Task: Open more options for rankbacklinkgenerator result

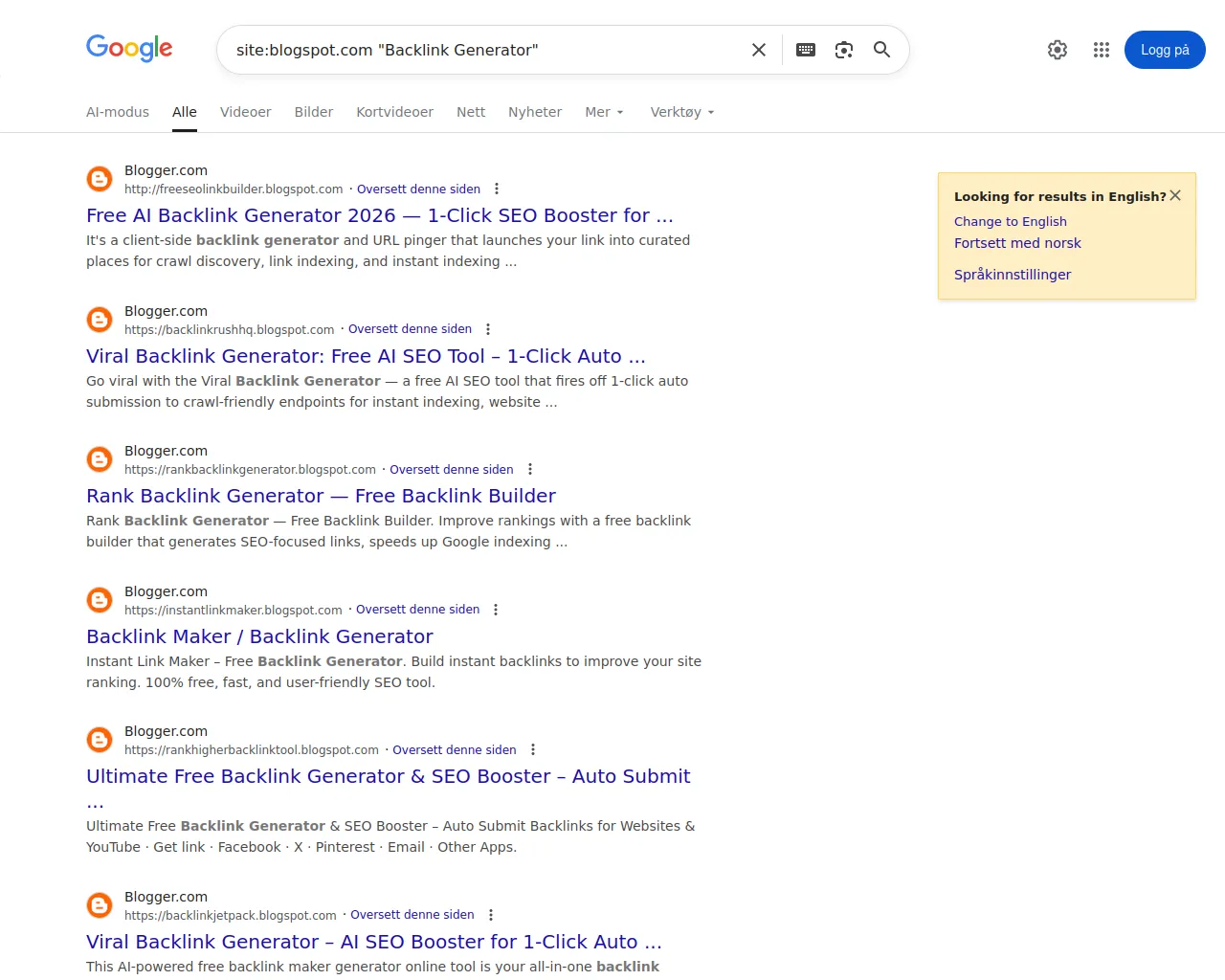Action: tap(529, 470)
